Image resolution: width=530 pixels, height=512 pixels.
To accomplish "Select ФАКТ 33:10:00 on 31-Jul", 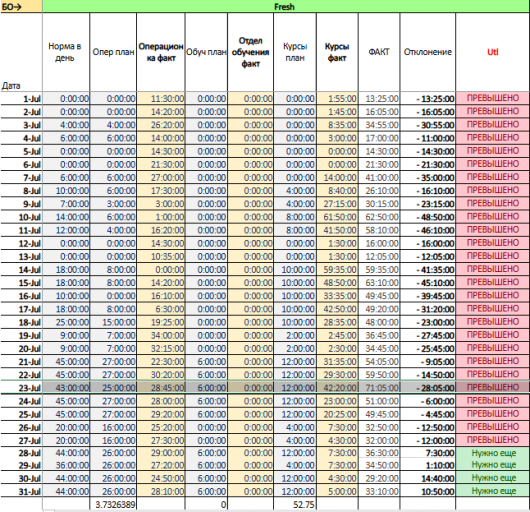I will pos(379,491).
